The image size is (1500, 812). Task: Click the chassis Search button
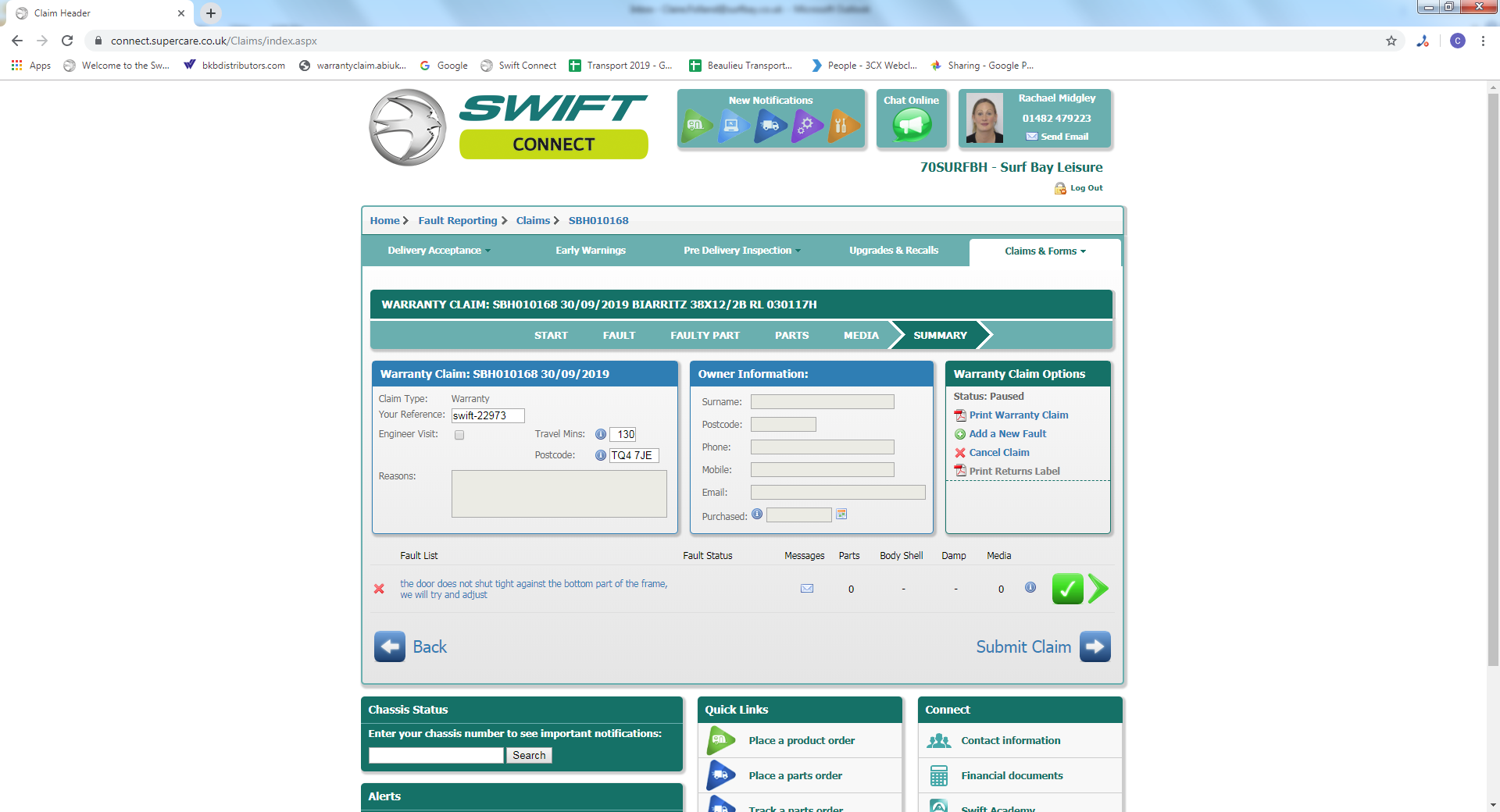(529, 755)
